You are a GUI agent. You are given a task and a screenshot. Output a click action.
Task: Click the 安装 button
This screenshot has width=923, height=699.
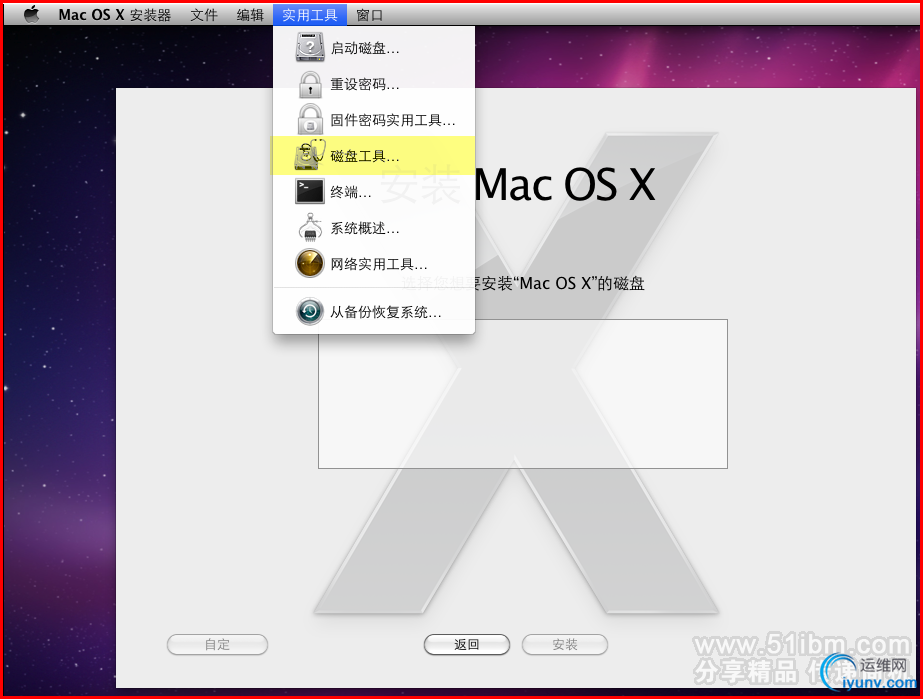tap(565, 644)
